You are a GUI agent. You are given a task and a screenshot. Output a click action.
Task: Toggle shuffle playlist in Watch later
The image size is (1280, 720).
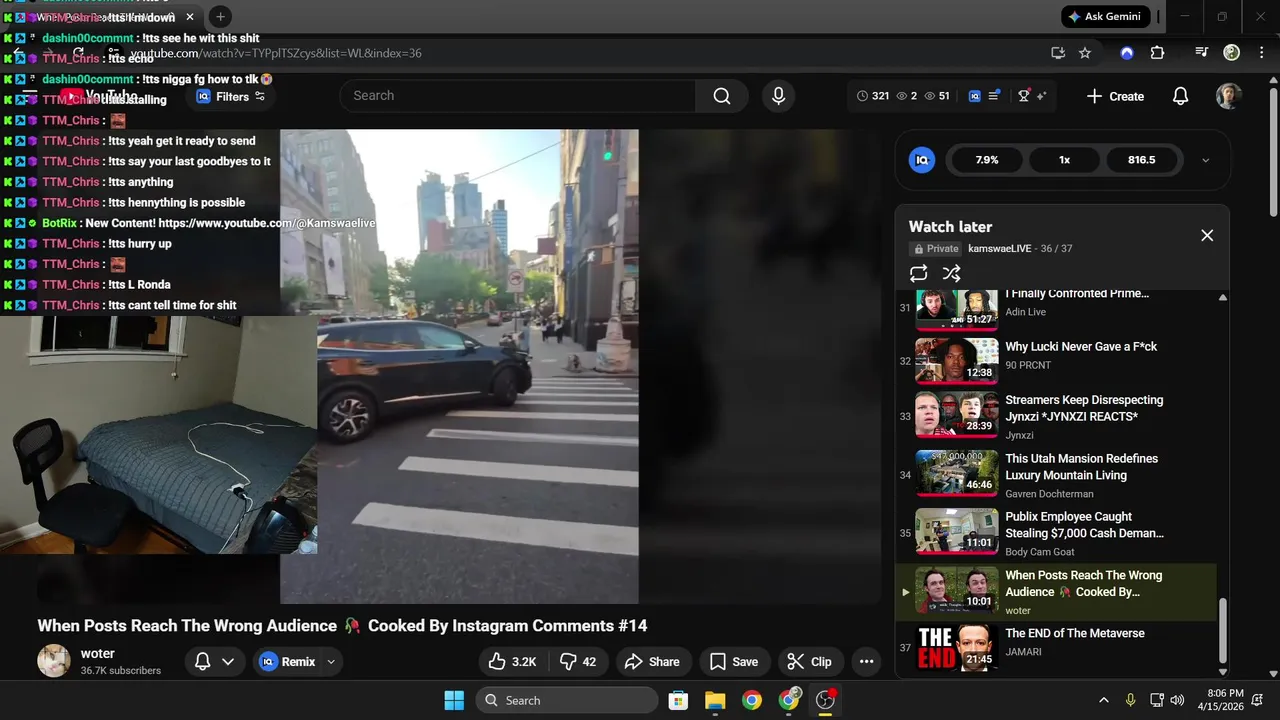point(951,273)
